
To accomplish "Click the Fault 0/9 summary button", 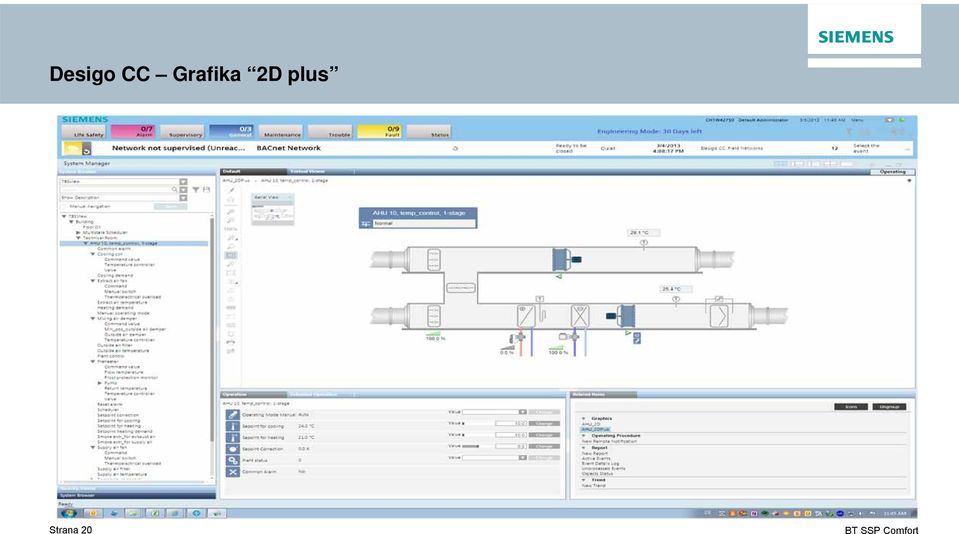I will point(379,132).
